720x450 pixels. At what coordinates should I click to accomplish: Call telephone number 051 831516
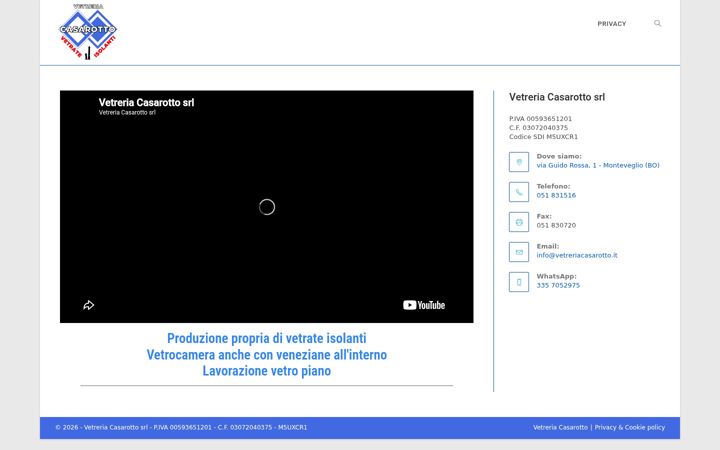(x=556, y=195)
